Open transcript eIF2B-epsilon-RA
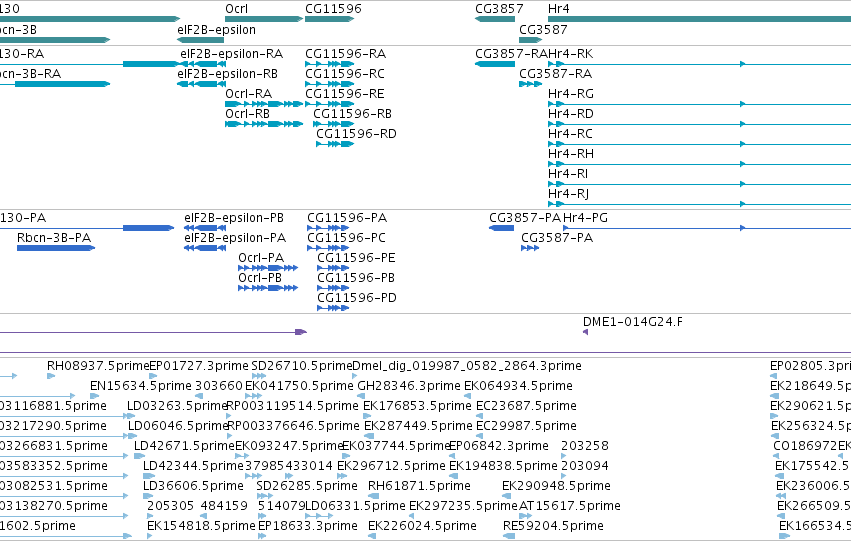851x541 pixels. tap(232, 54)
